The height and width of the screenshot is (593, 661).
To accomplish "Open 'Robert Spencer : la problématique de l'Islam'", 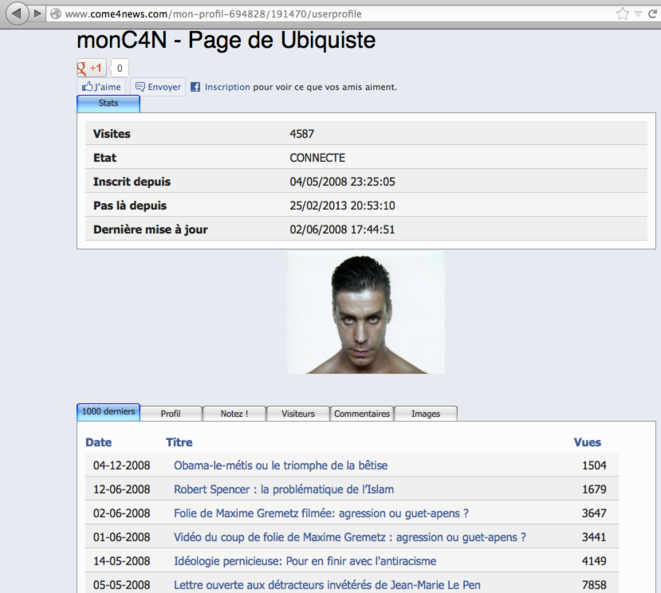I will (284, 489).
